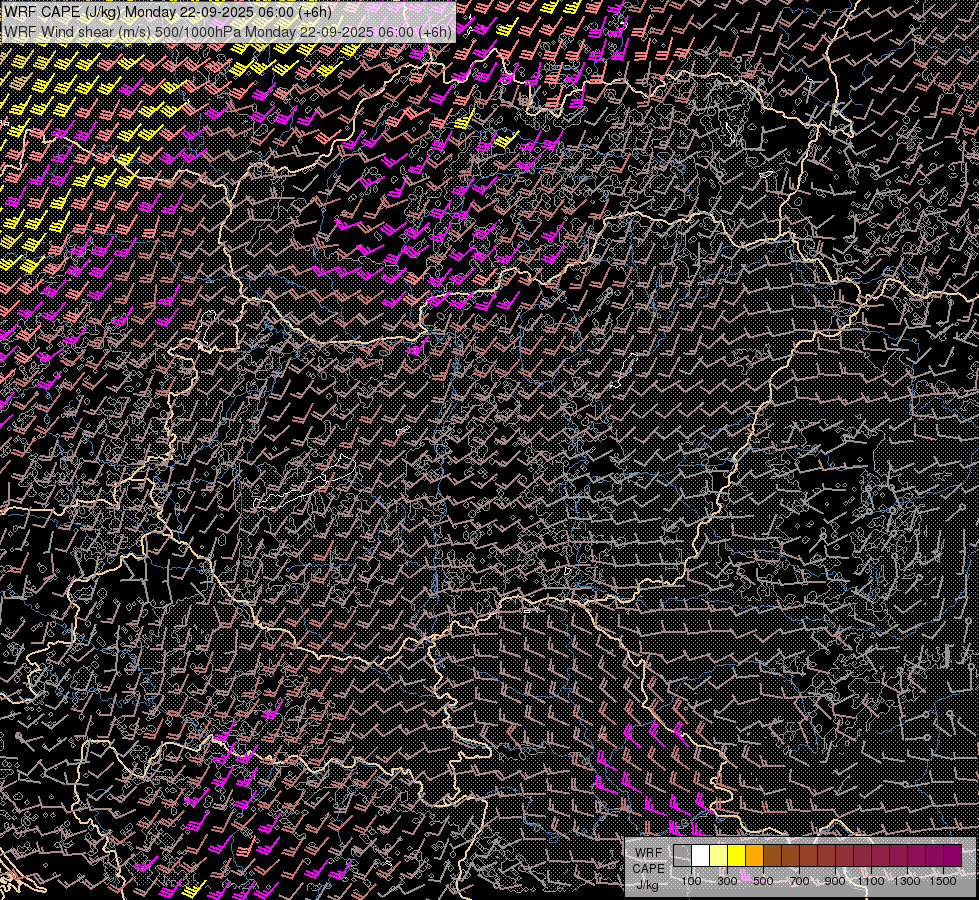The width and height of the screenshot is (979, 900).
Task: Click the "WRF CAPE J/kg" legend caption
Action: tap(648, 868)
